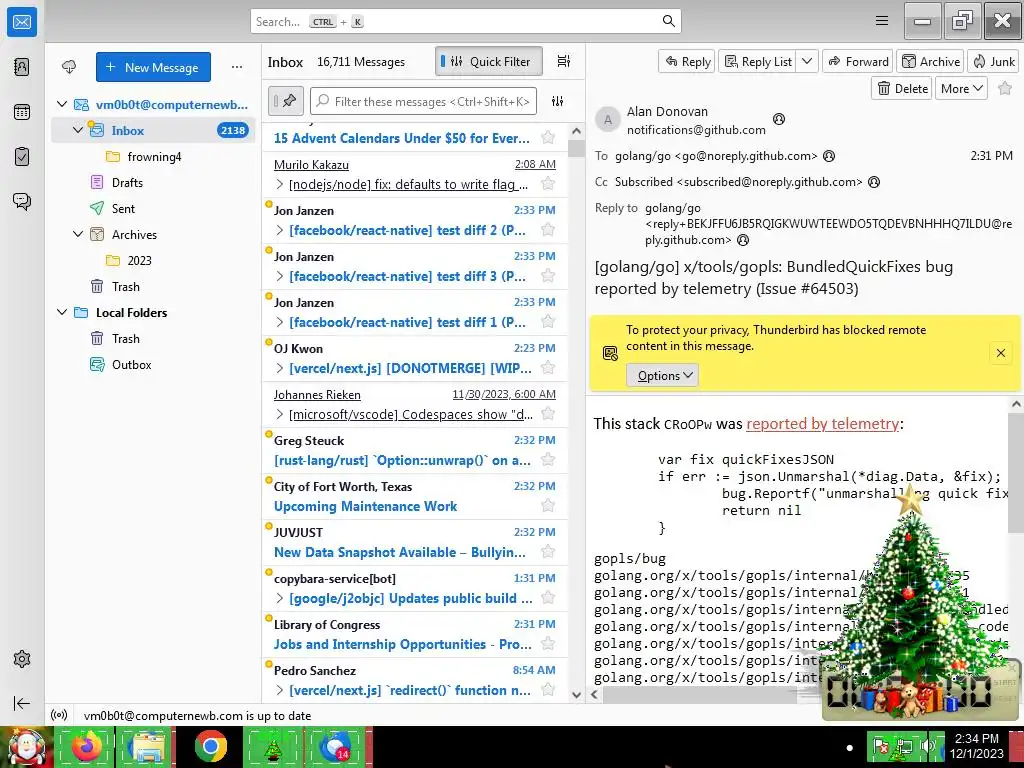Screen dimensions: 1024x768
Task: Toggle the Quick Filter bar
Action: point(488,61)
